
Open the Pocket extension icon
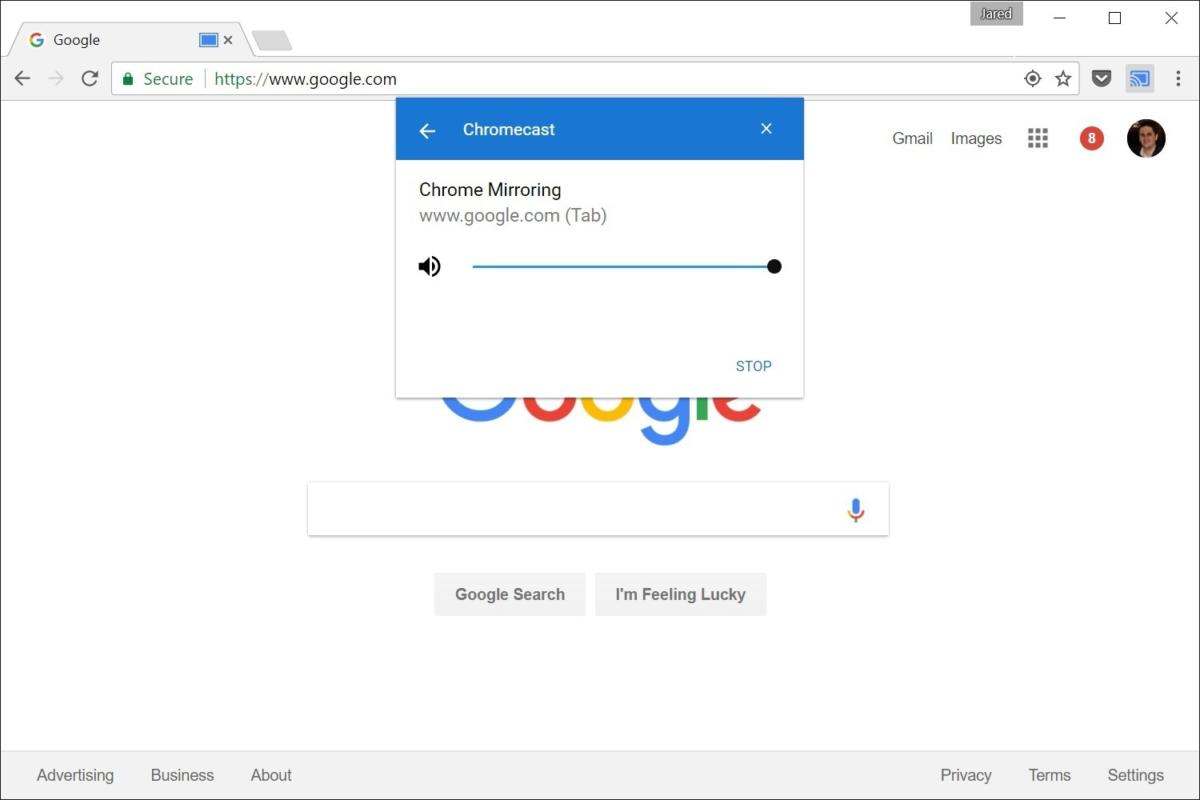(1101, 78)
